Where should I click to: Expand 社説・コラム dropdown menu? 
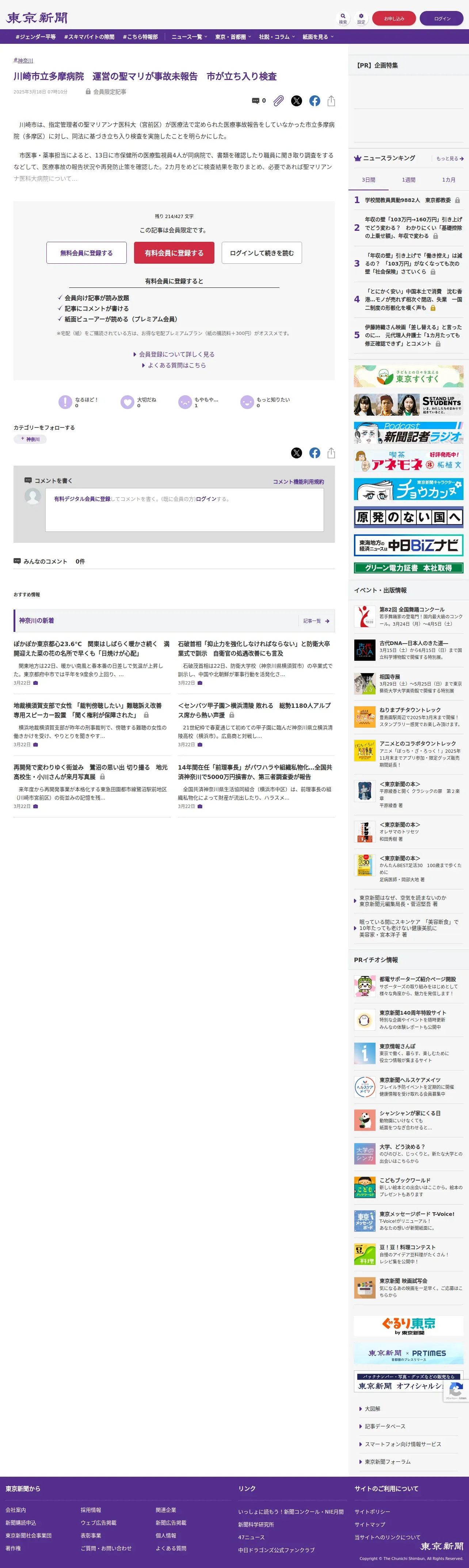pos(277,37)
